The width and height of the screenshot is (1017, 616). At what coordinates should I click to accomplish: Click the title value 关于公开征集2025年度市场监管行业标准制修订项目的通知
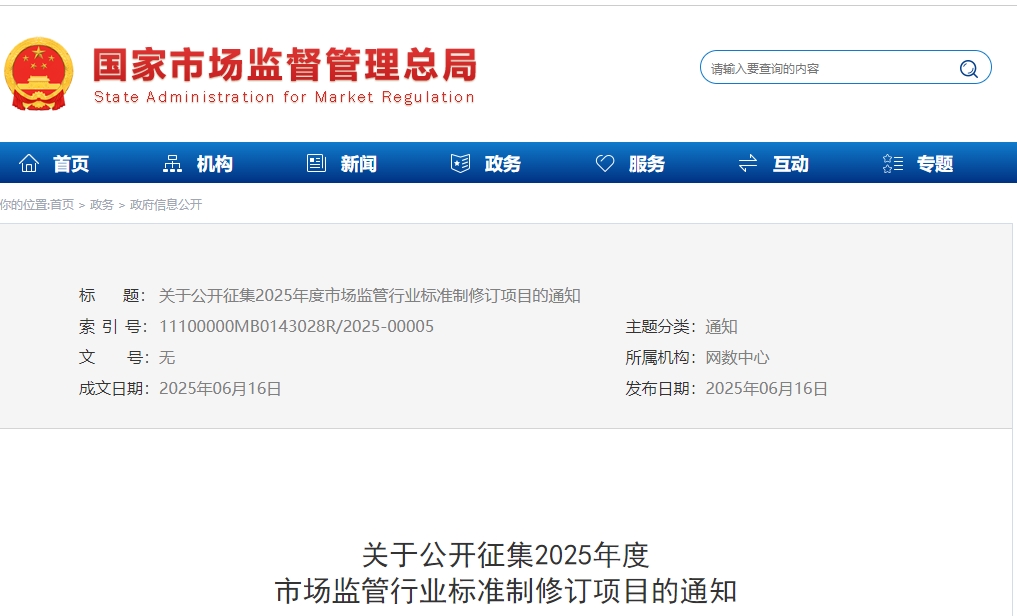click(x=370, y=296)
